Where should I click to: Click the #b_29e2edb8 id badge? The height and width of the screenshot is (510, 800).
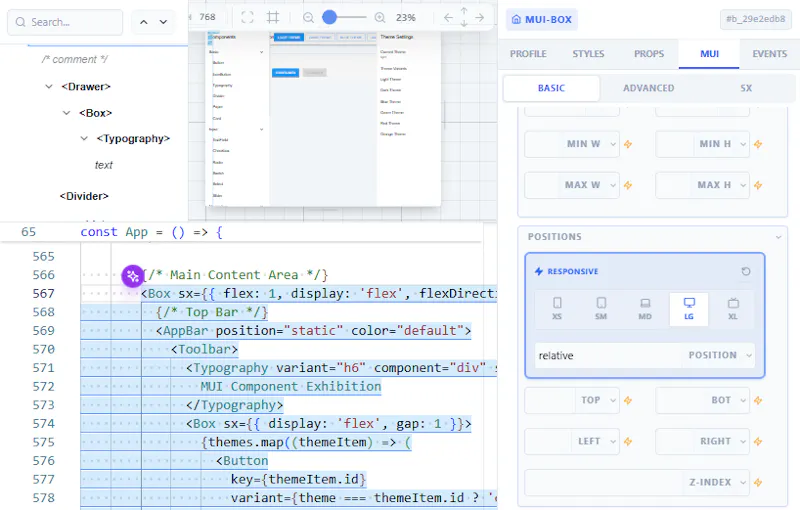point(756,19)
